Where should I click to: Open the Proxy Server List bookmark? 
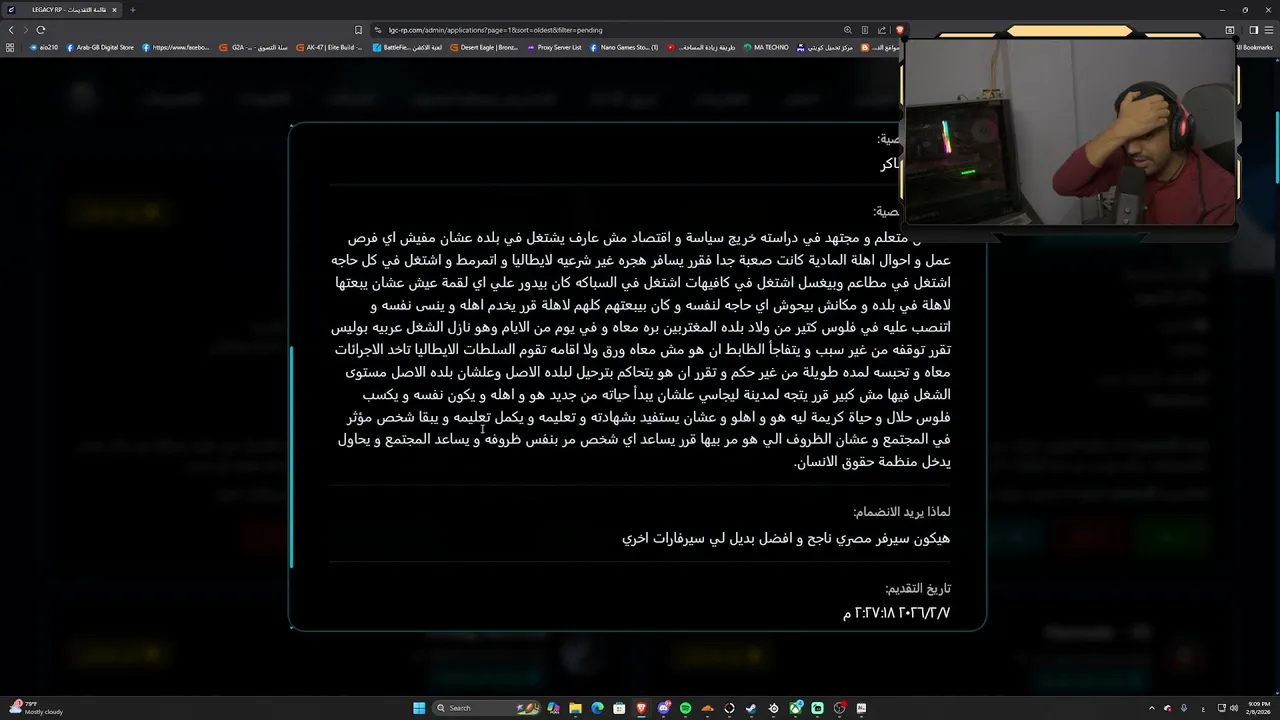point(554,47)
